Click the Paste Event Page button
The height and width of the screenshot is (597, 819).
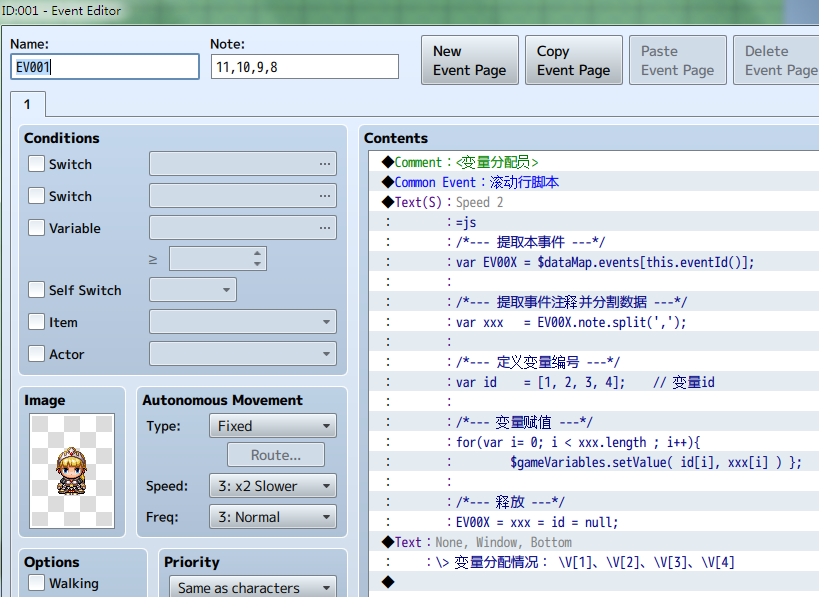(677, 60)
